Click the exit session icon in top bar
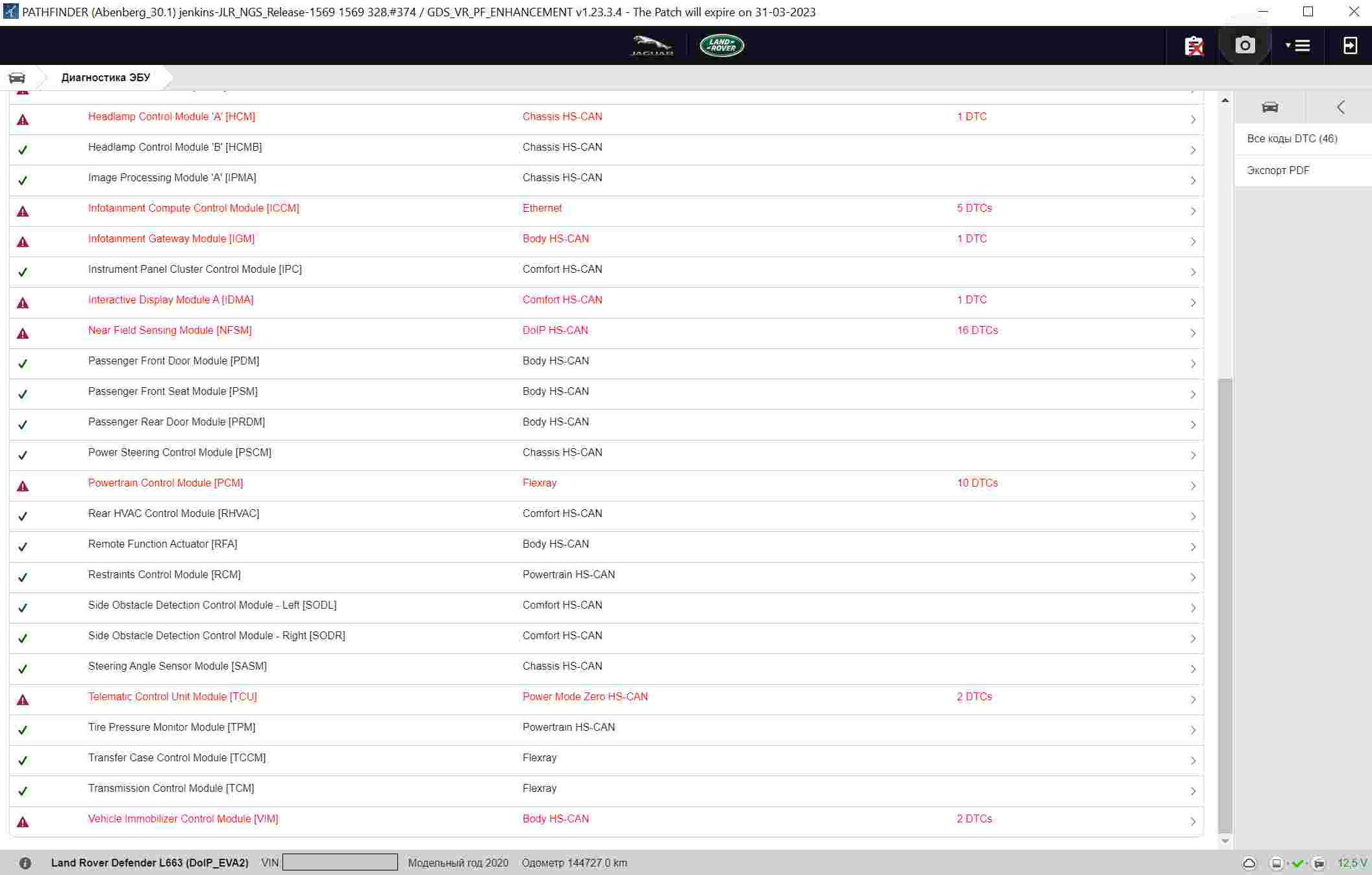This screenshot has width=1372, height=875. tap(1350, 45)
